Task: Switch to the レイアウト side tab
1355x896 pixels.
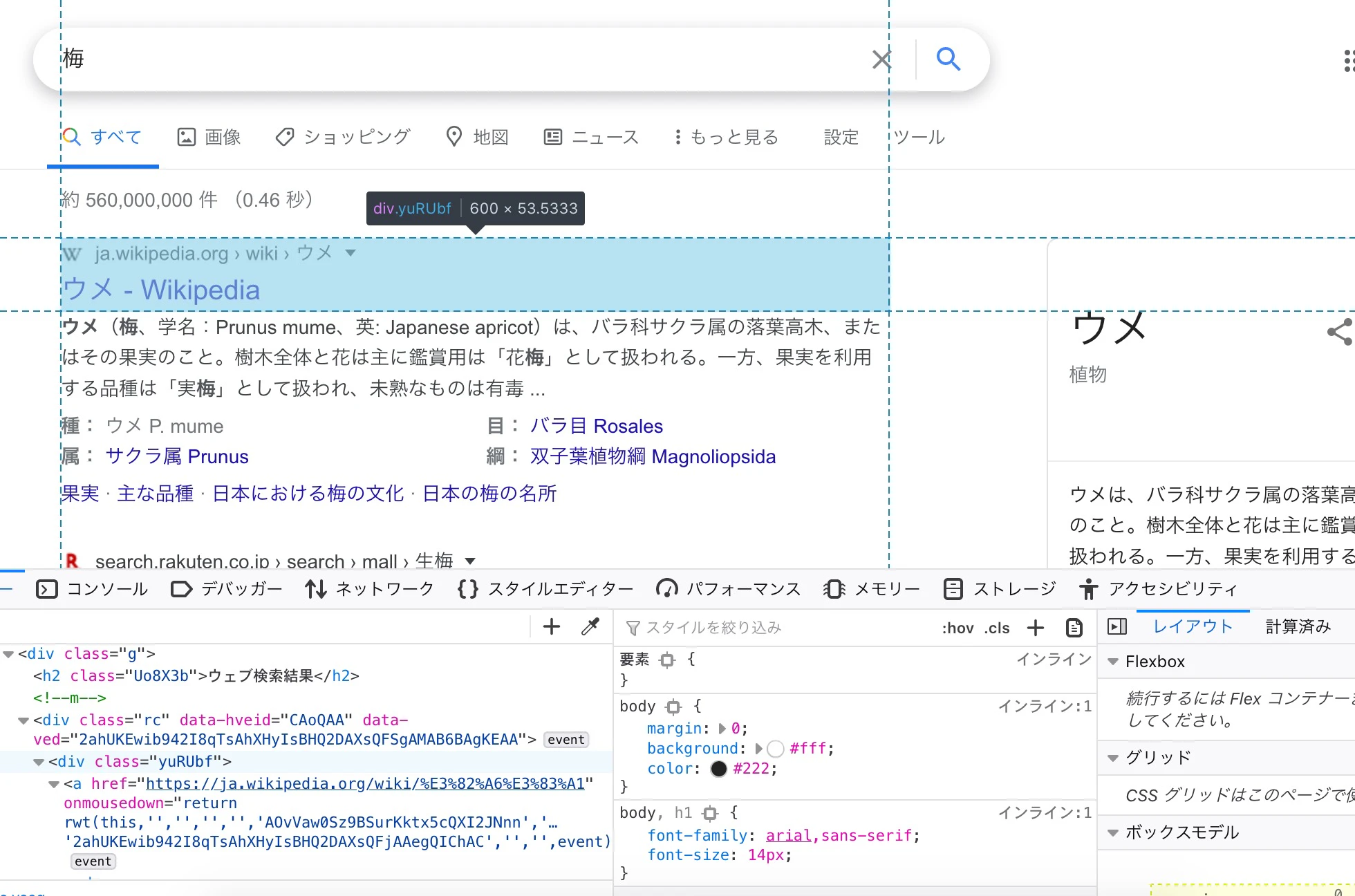Action: pyautogui.click(x=1193, y=627)
